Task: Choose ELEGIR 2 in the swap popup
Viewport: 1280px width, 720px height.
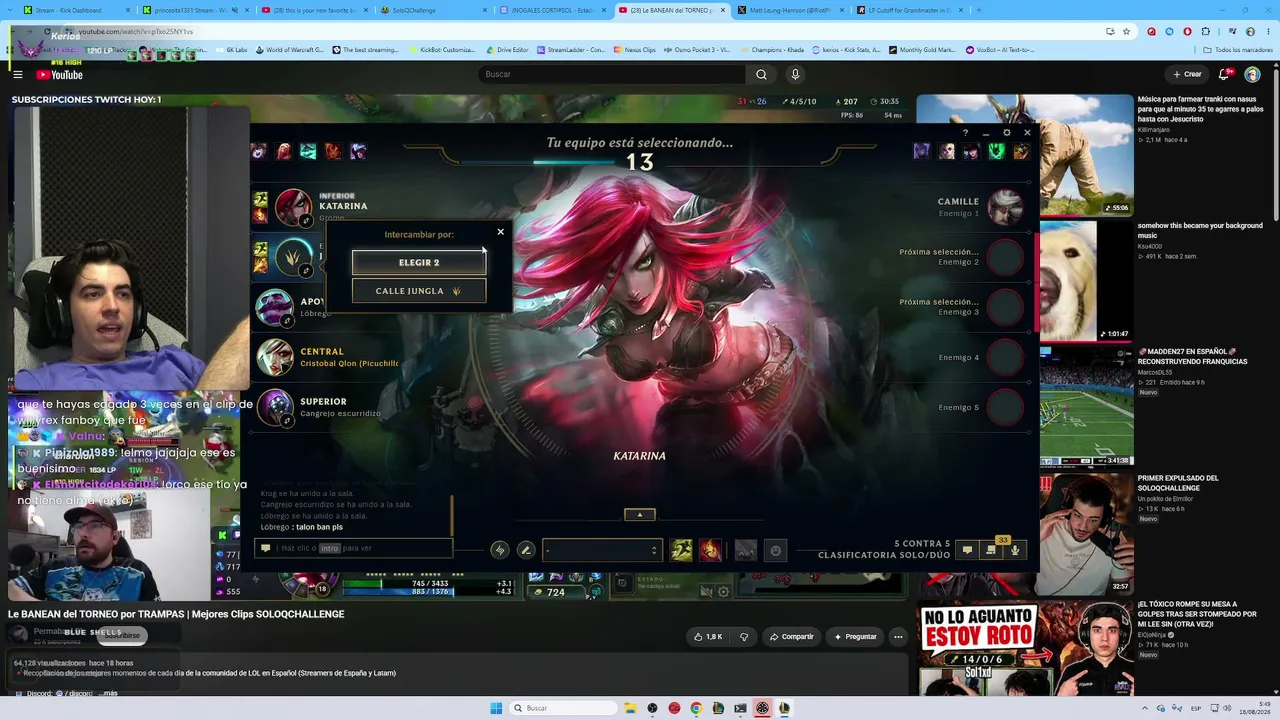Action: (x=419, y=262)
